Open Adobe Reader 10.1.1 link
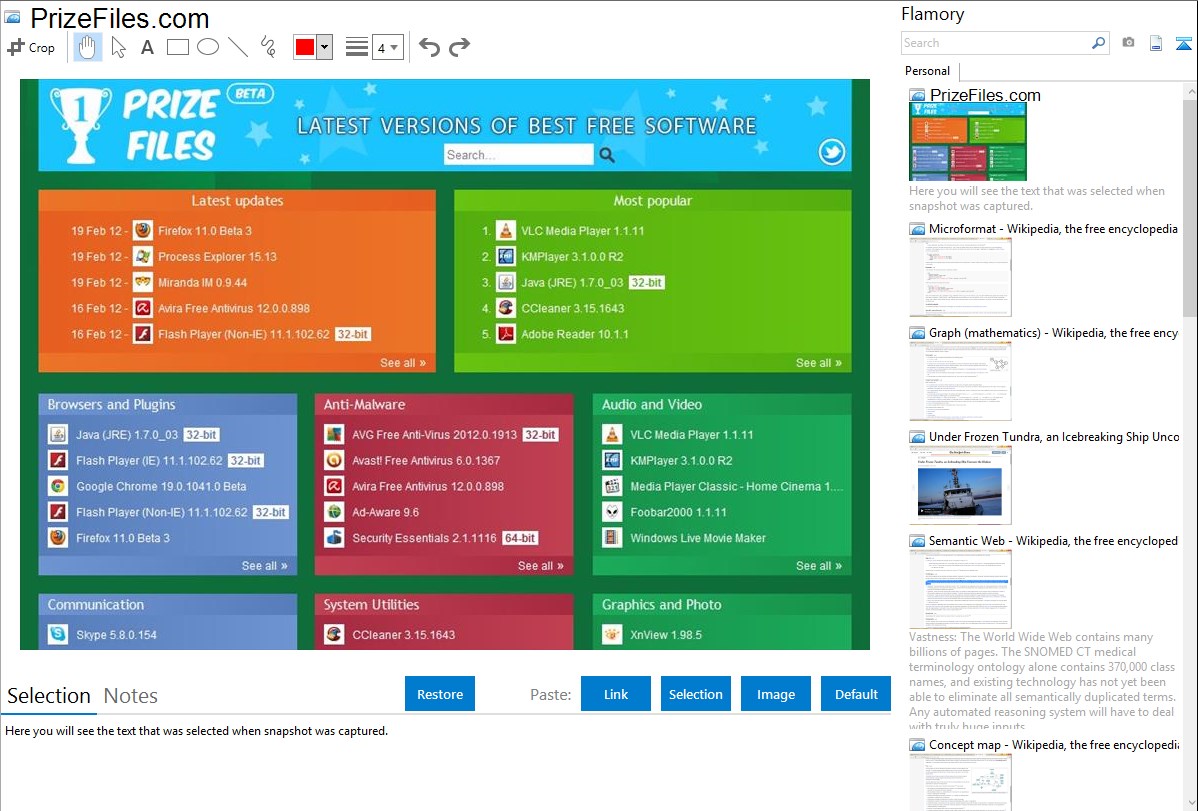This screenshot has height=811, width=1198. point(575,334)
